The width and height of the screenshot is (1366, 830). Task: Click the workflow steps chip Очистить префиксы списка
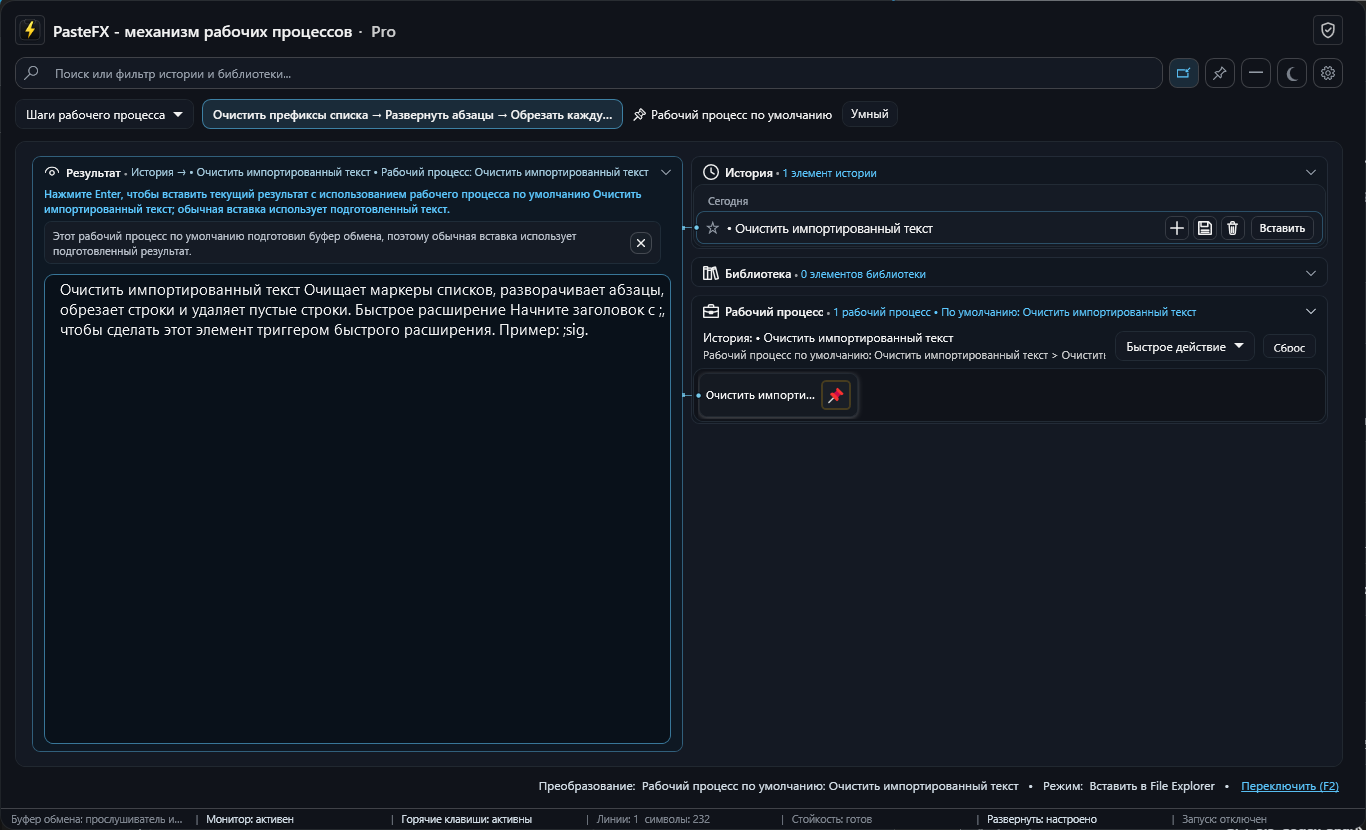412,115
